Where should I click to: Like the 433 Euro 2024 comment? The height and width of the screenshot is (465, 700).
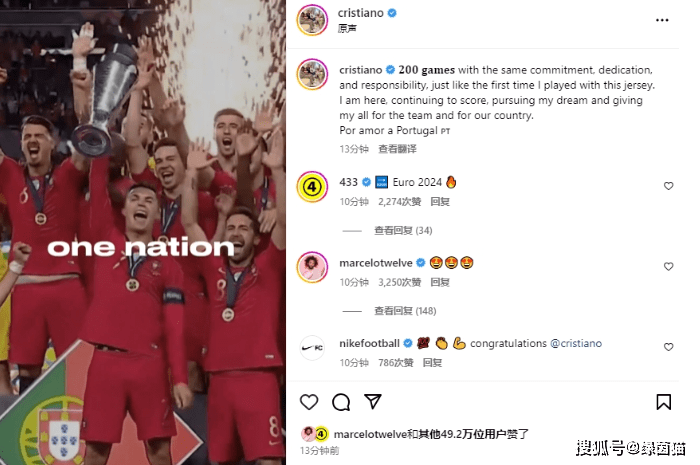pyautogui.click(x=668, y=186)
